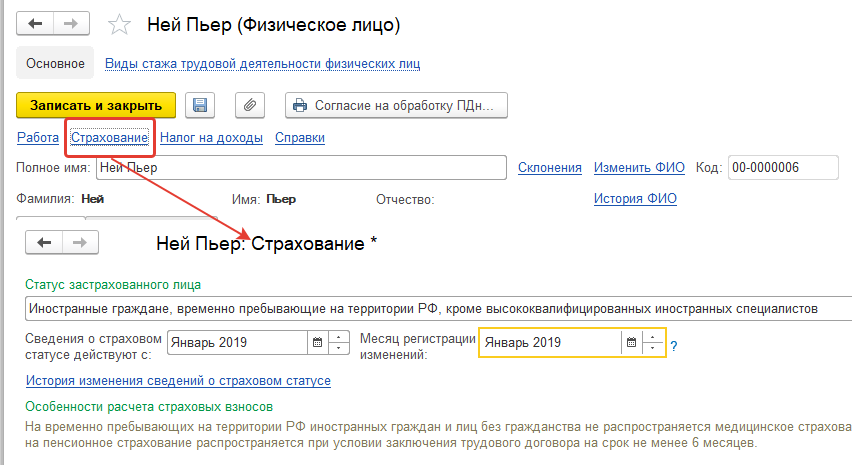Click the blue question mark help icon

coord(674,345)
